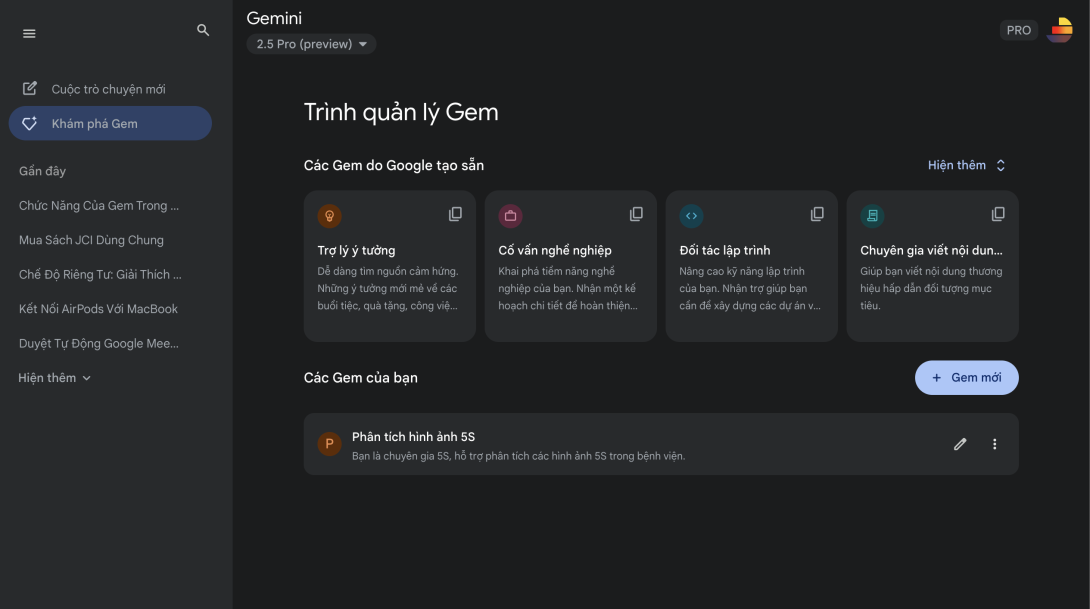Open chat Kết Nối AirPods Với MacBook
This screenshot has height=609, width=1090.
pyautogui.click(x=99, y=309)
